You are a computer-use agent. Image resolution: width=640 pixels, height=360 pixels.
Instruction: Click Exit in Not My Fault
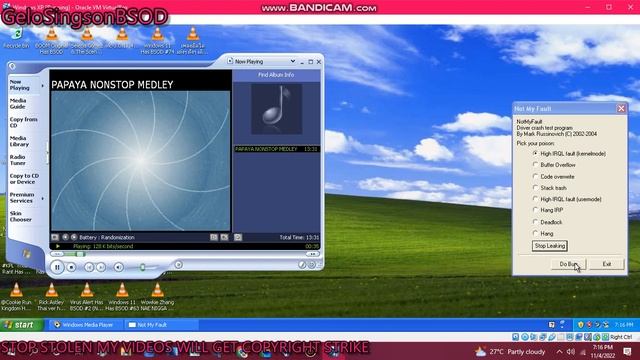(x=607, y=264)
